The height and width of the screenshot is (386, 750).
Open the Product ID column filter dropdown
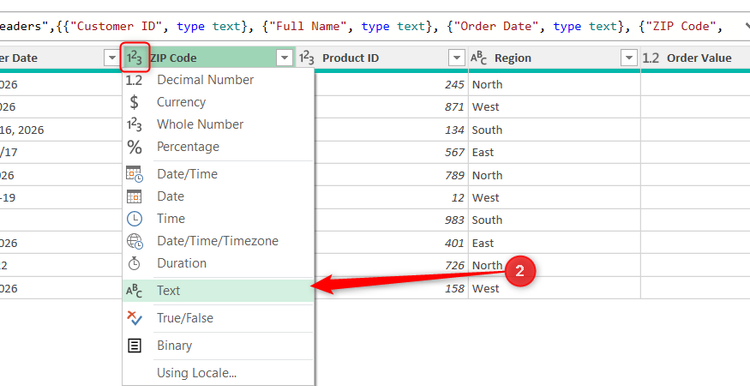point(456,58)
